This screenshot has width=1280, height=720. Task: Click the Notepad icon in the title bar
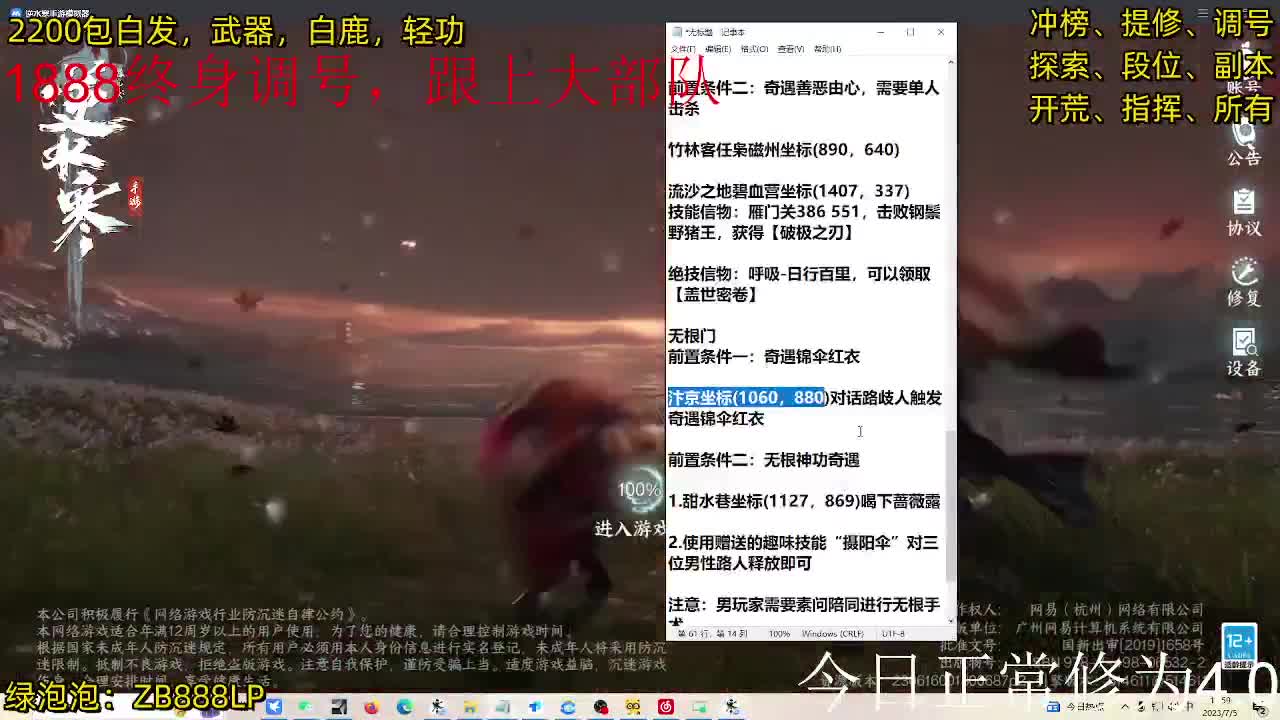click(676, 31)
